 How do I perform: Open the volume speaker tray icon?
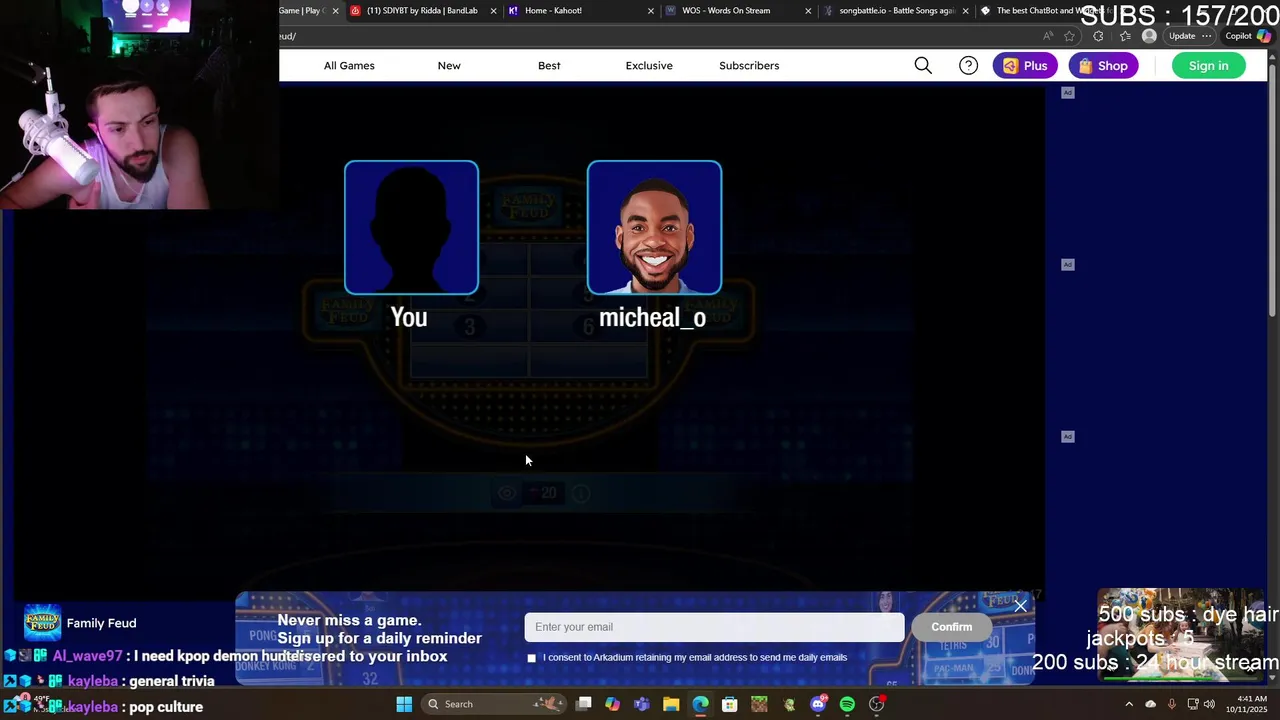1209,704
